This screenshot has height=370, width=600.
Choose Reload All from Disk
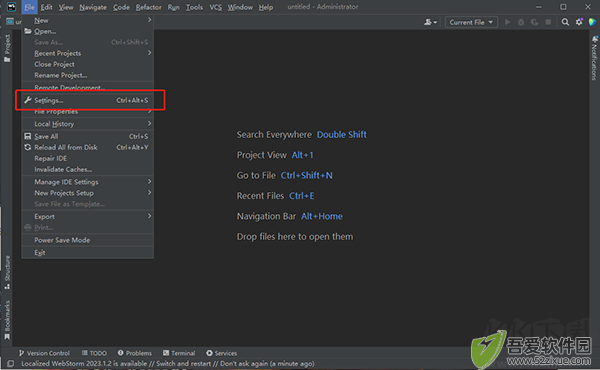[88, 147]
